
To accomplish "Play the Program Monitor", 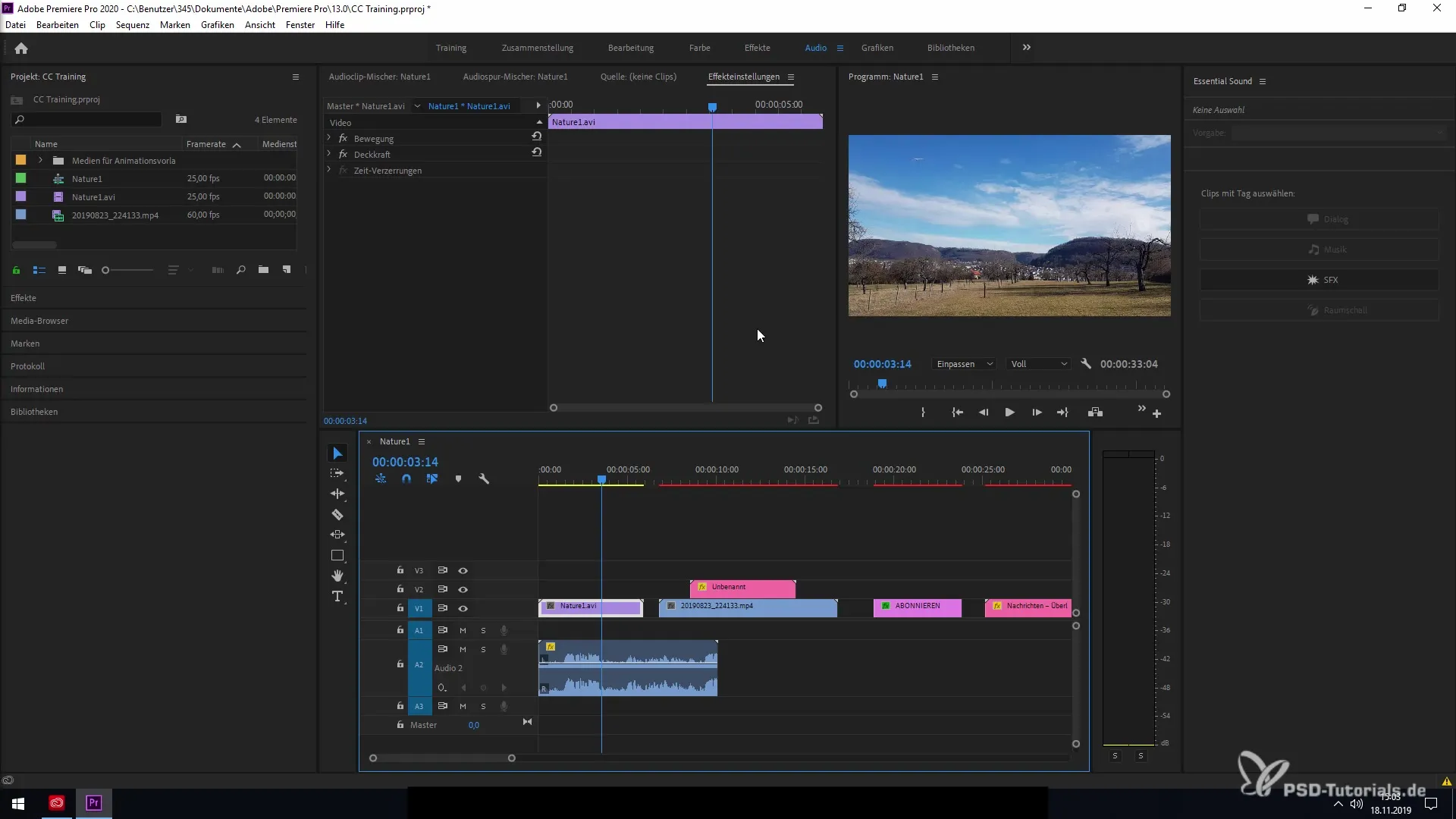I will point(1009,413).
